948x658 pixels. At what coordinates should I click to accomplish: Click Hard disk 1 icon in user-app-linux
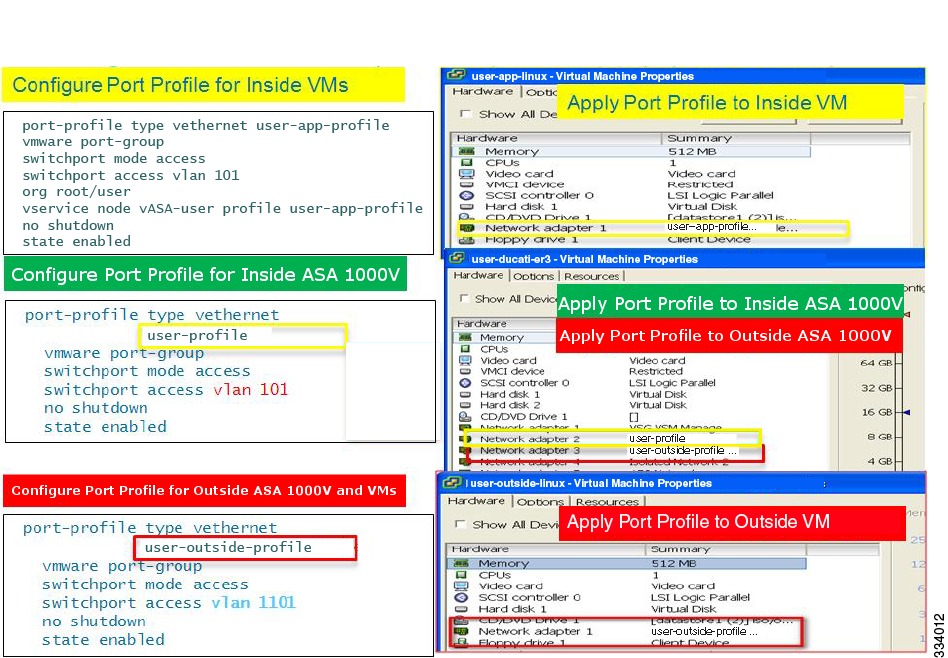click(466, 206)
